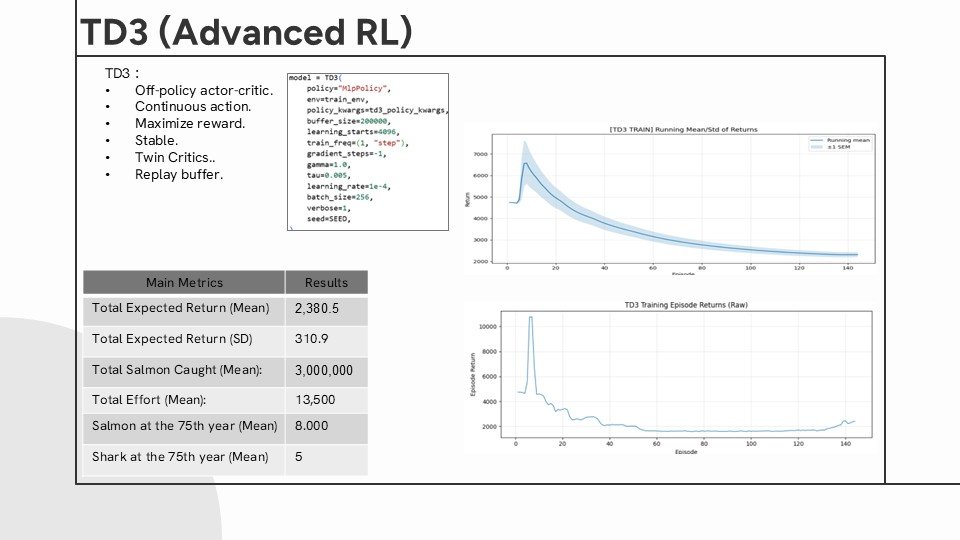
Task: Select the TD3 model code snippet image
Action: pos(368,152)
